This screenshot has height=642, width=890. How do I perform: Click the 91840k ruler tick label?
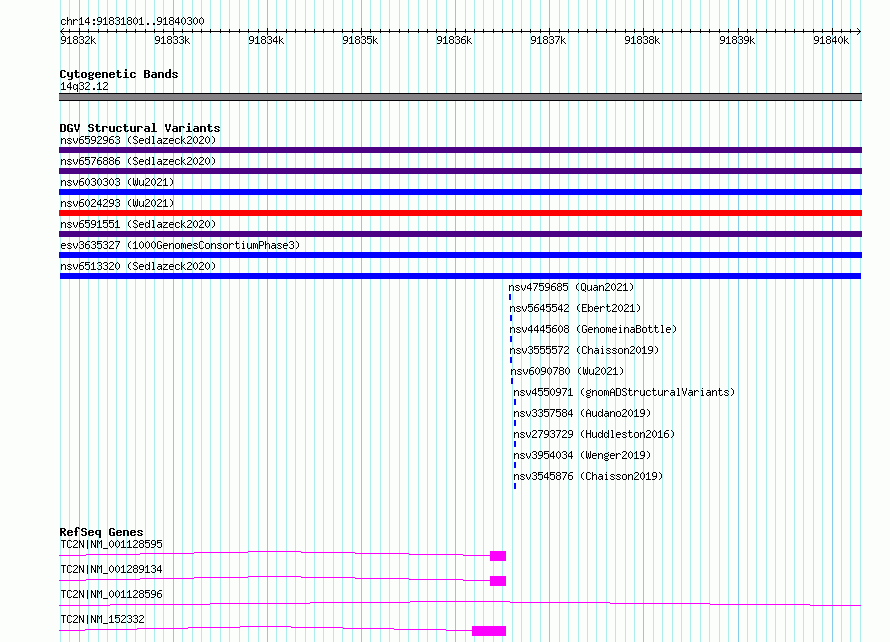click(831, 40)
